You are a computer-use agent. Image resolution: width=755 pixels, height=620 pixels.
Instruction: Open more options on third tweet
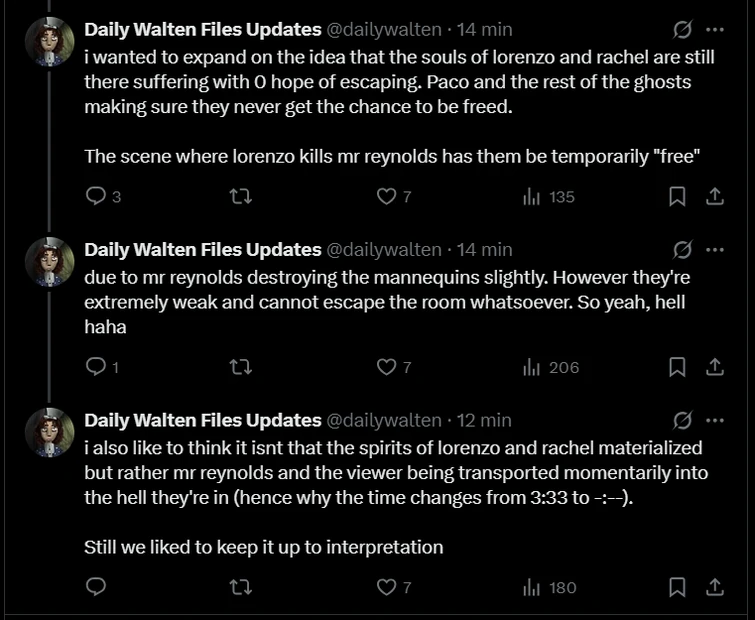pyautogui.click(x=715, y=420)
